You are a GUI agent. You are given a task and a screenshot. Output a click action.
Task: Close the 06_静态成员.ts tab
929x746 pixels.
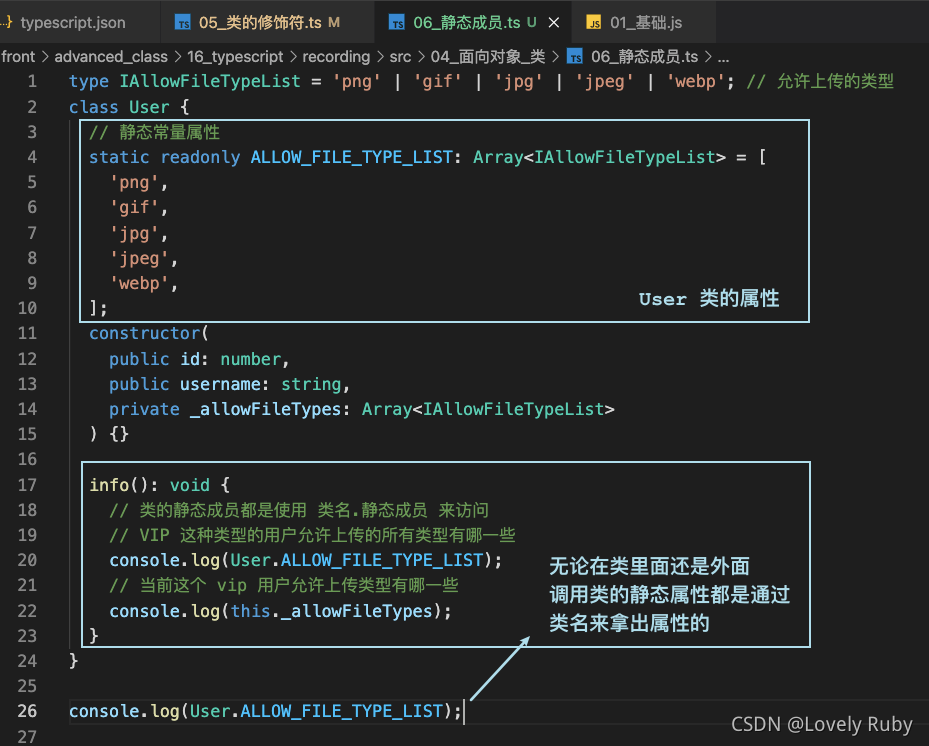(554, 23)
